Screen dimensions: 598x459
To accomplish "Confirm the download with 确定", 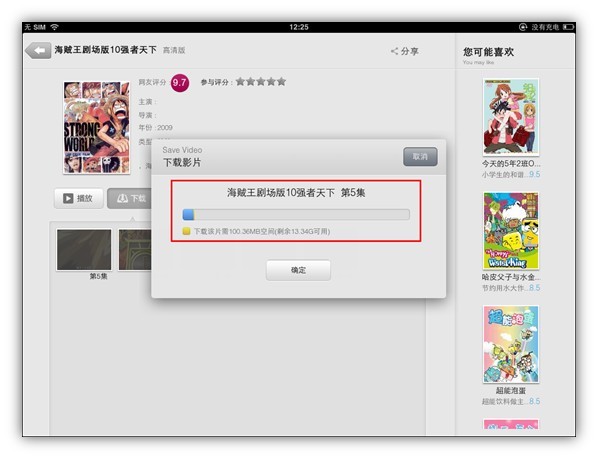I will 298,270.
